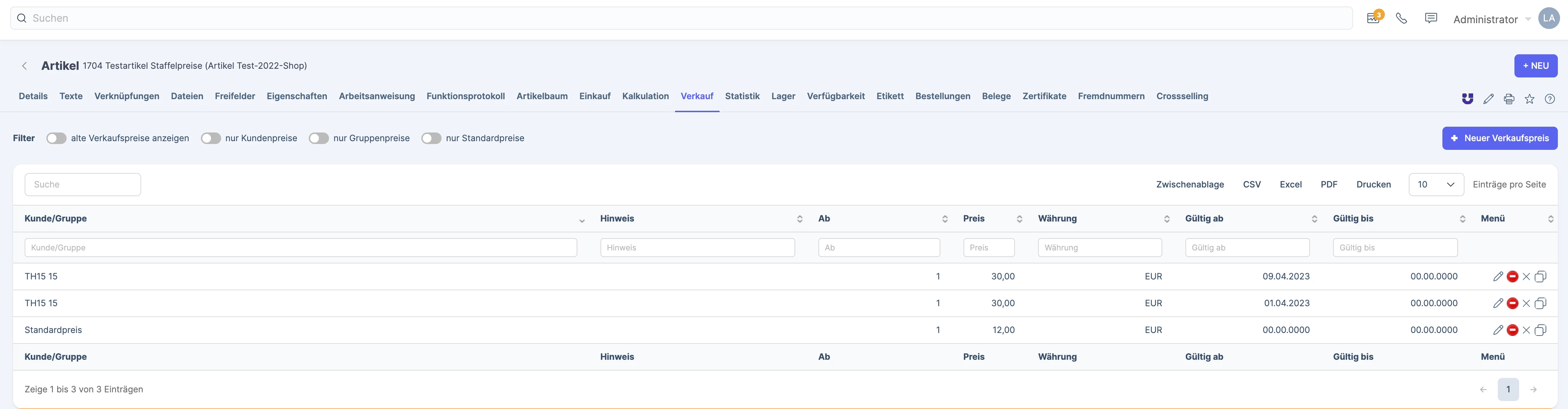Click the LA user avatar

(x=1548, y=18)
